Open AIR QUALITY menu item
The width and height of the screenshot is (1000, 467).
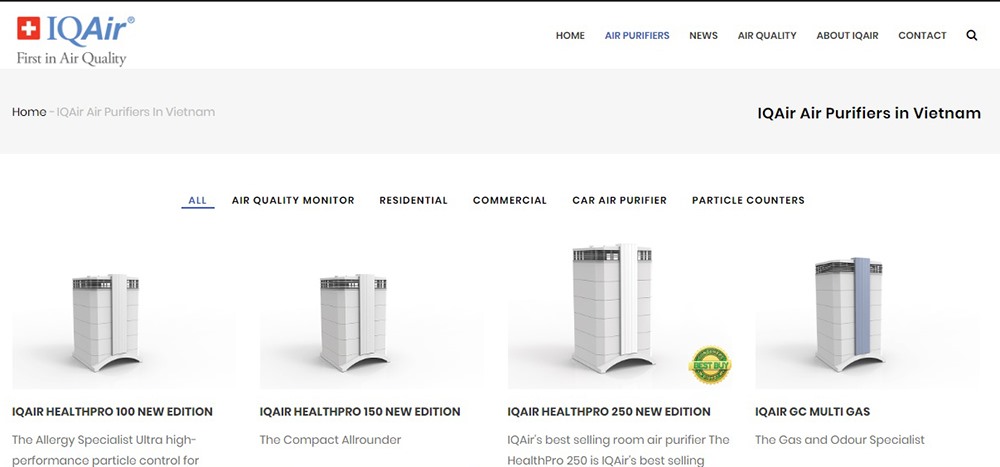click(x=767, y=36)
